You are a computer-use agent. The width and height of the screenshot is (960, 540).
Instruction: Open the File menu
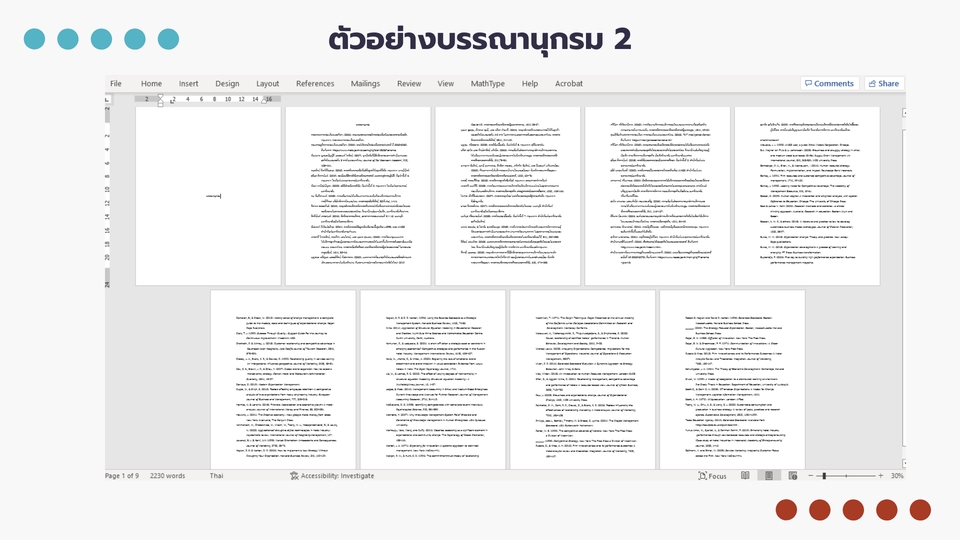pyautogui.click(x=116, y=84)
